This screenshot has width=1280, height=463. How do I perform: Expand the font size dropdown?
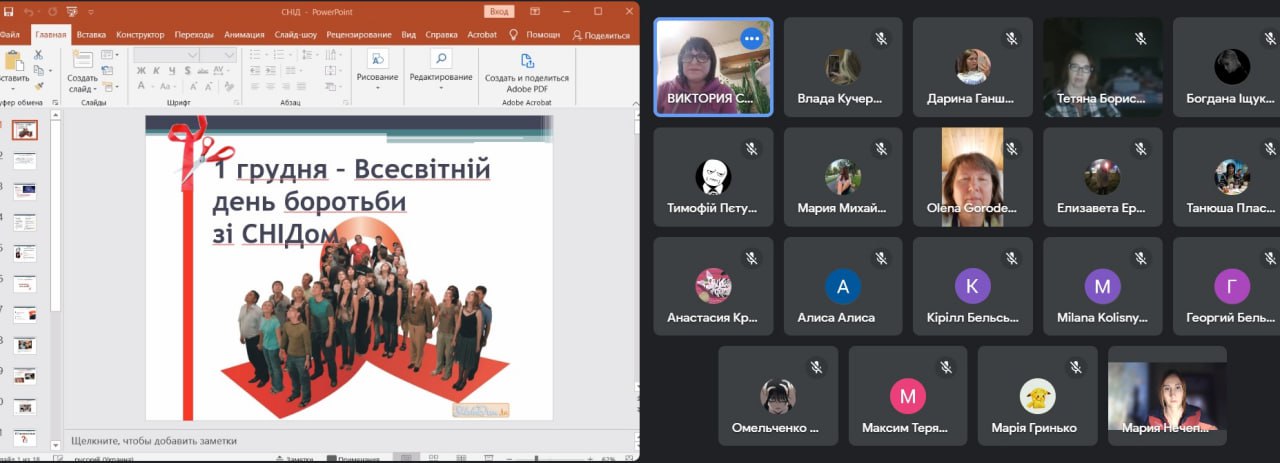point(231,55)
